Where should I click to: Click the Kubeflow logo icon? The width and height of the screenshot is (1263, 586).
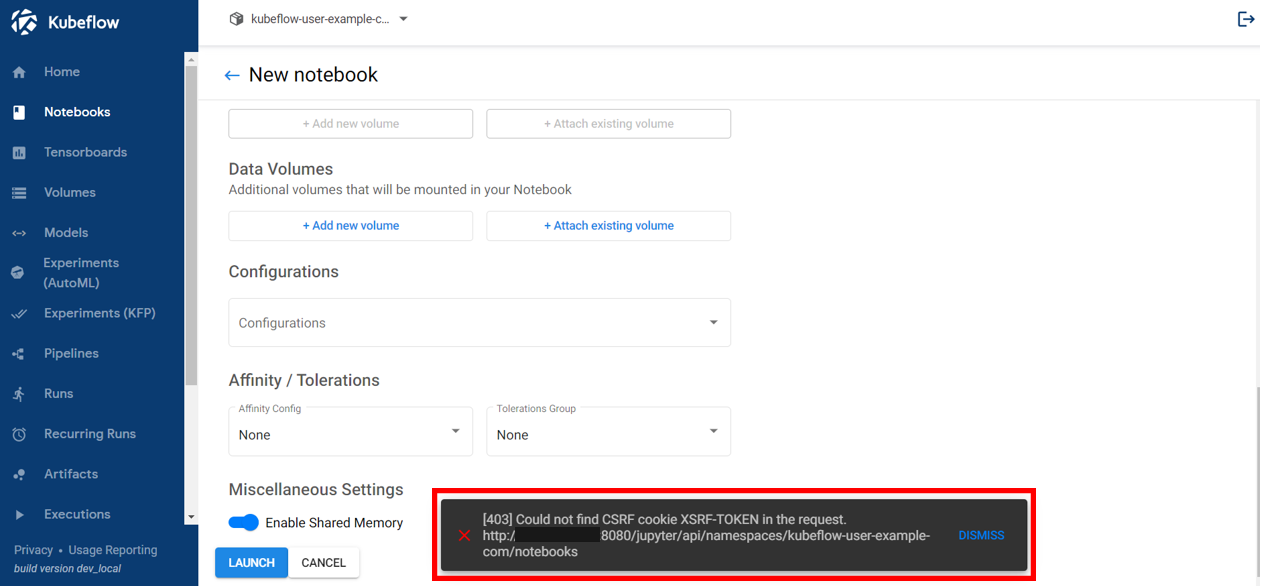point(24,22)
